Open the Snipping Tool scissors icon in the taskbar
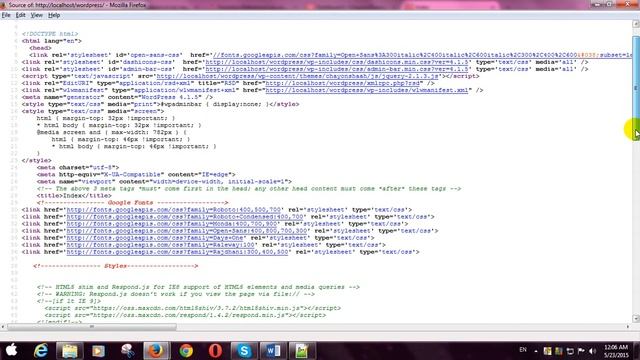The height and width of the screenshot is (360, 640). click(x=127, y=351)
